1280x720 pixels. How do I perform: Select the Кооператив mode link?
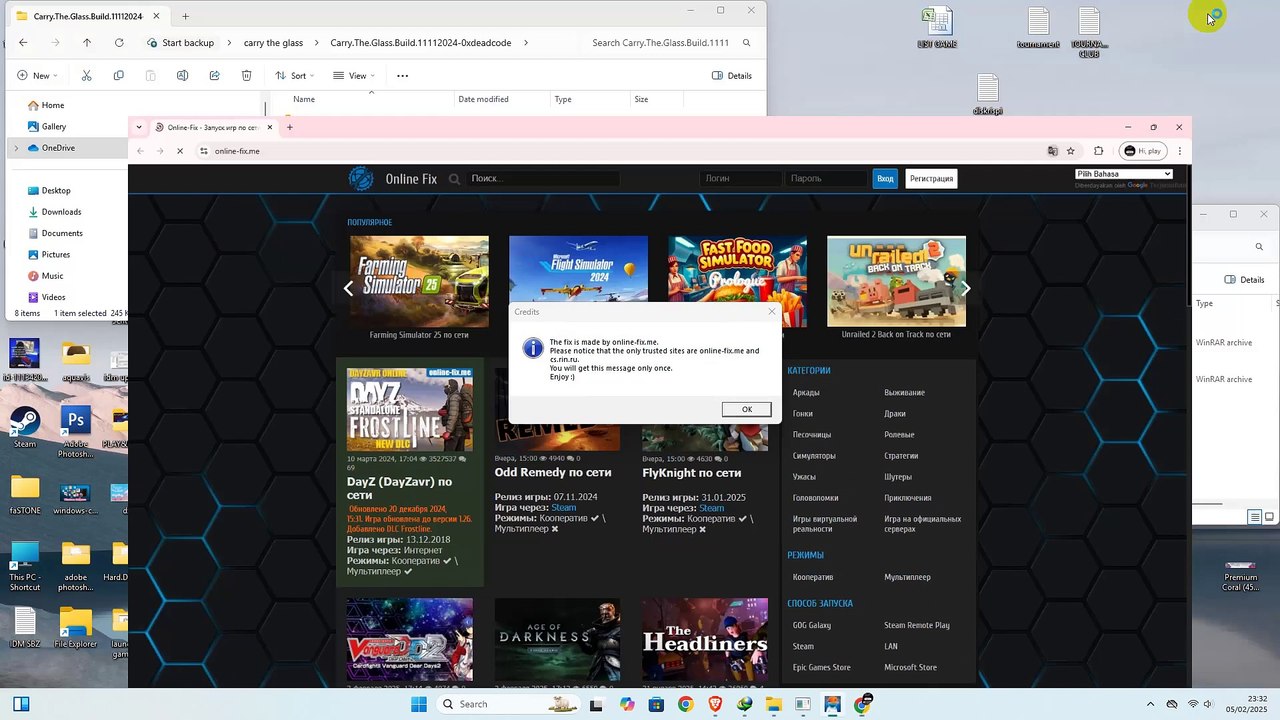pos(813,577)
